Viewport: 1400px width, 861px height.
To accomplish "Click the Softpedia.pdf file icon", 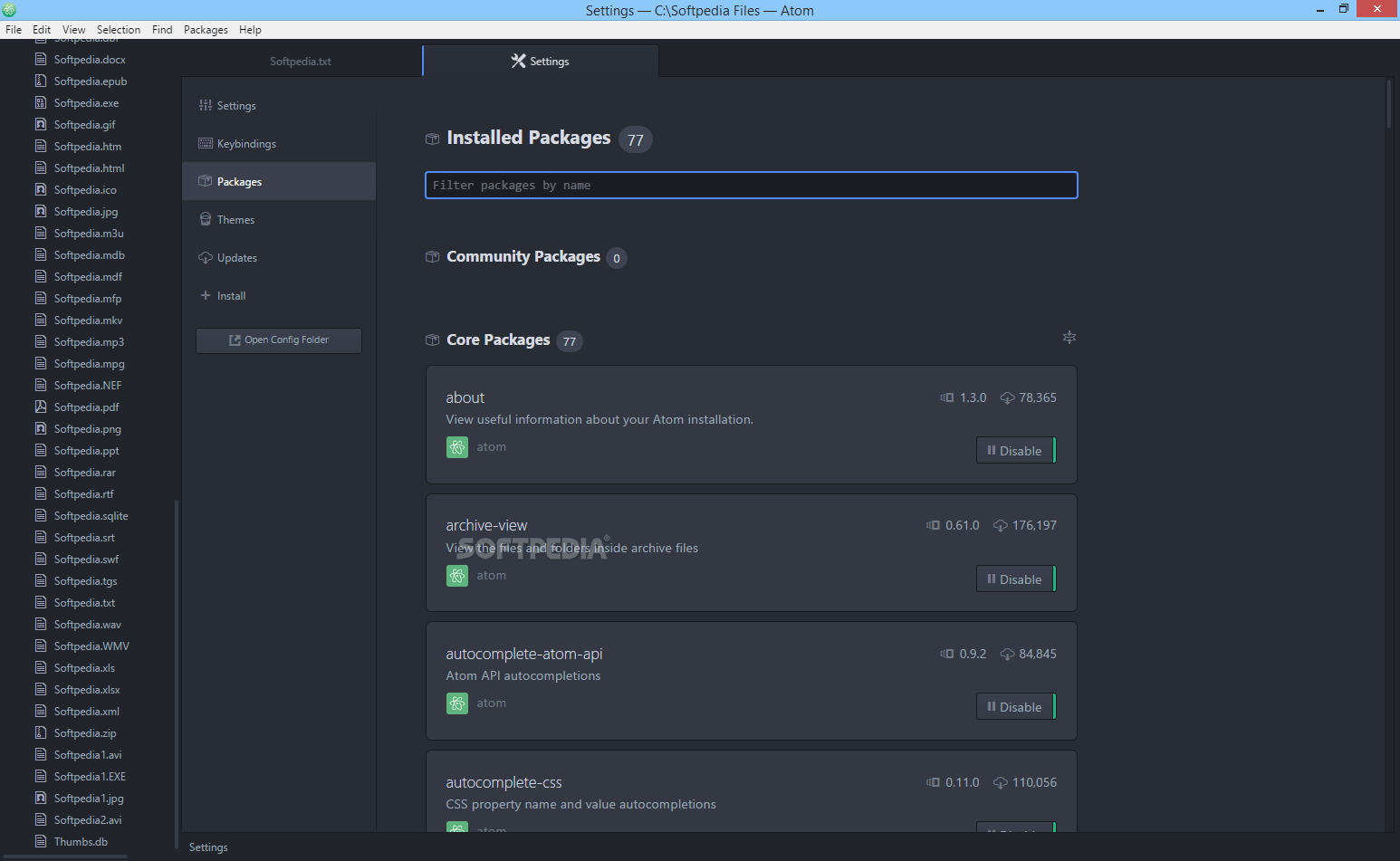I will 41,407.
